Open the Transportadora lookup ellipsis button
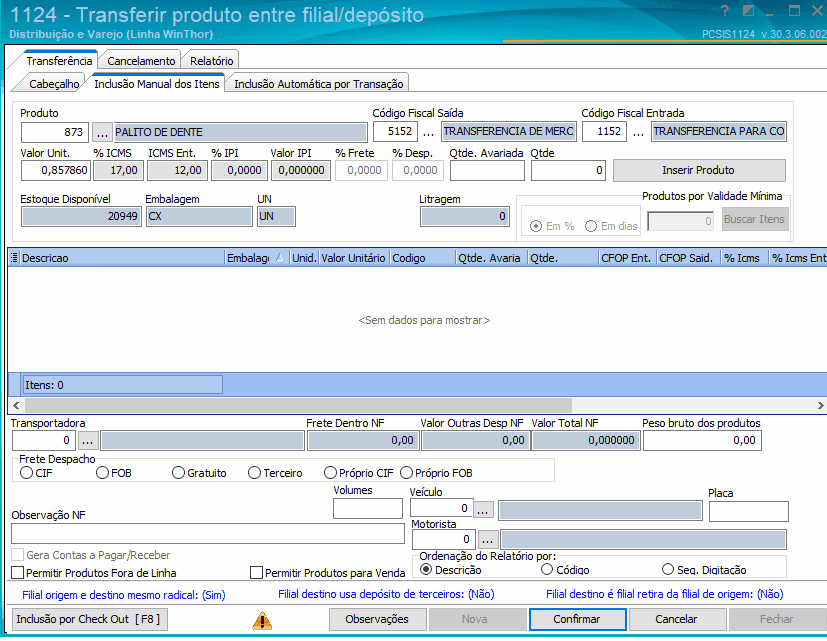This screenshot has height=641, width=827. [x=88, y=441]
